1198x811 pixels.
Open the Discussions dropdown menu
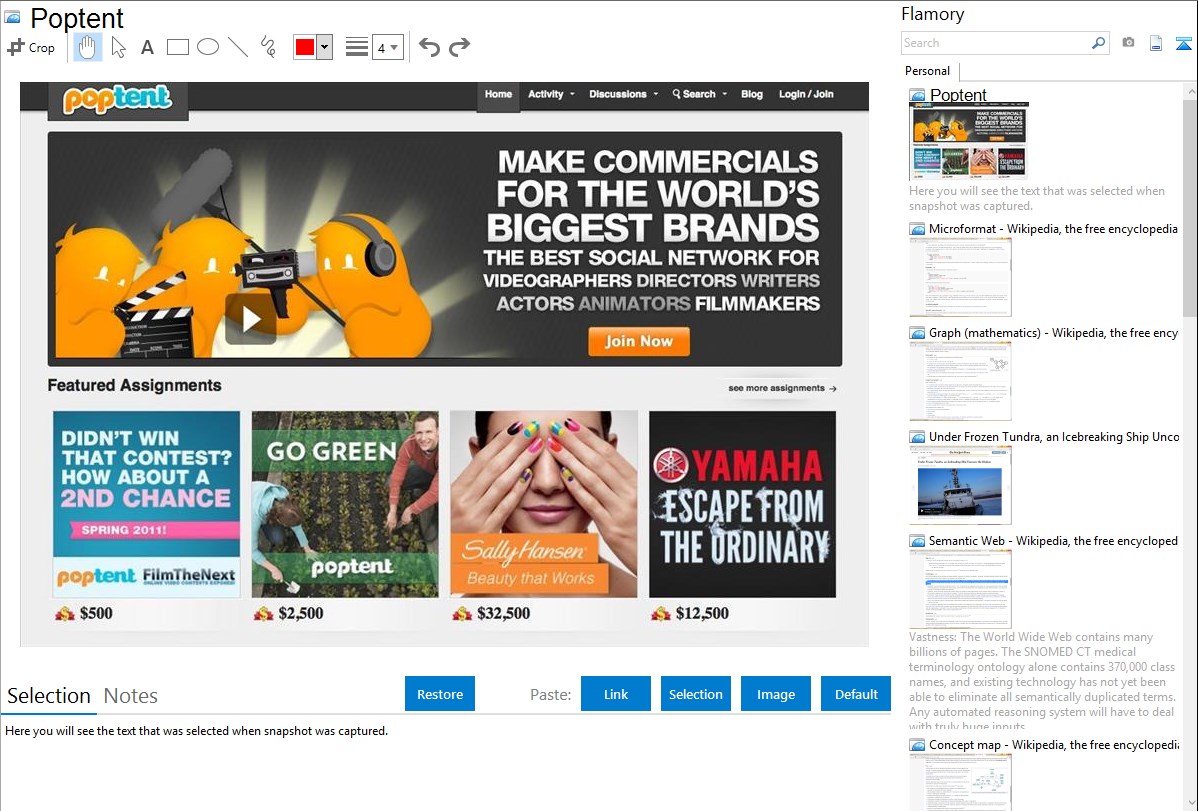tap(623, 94)
